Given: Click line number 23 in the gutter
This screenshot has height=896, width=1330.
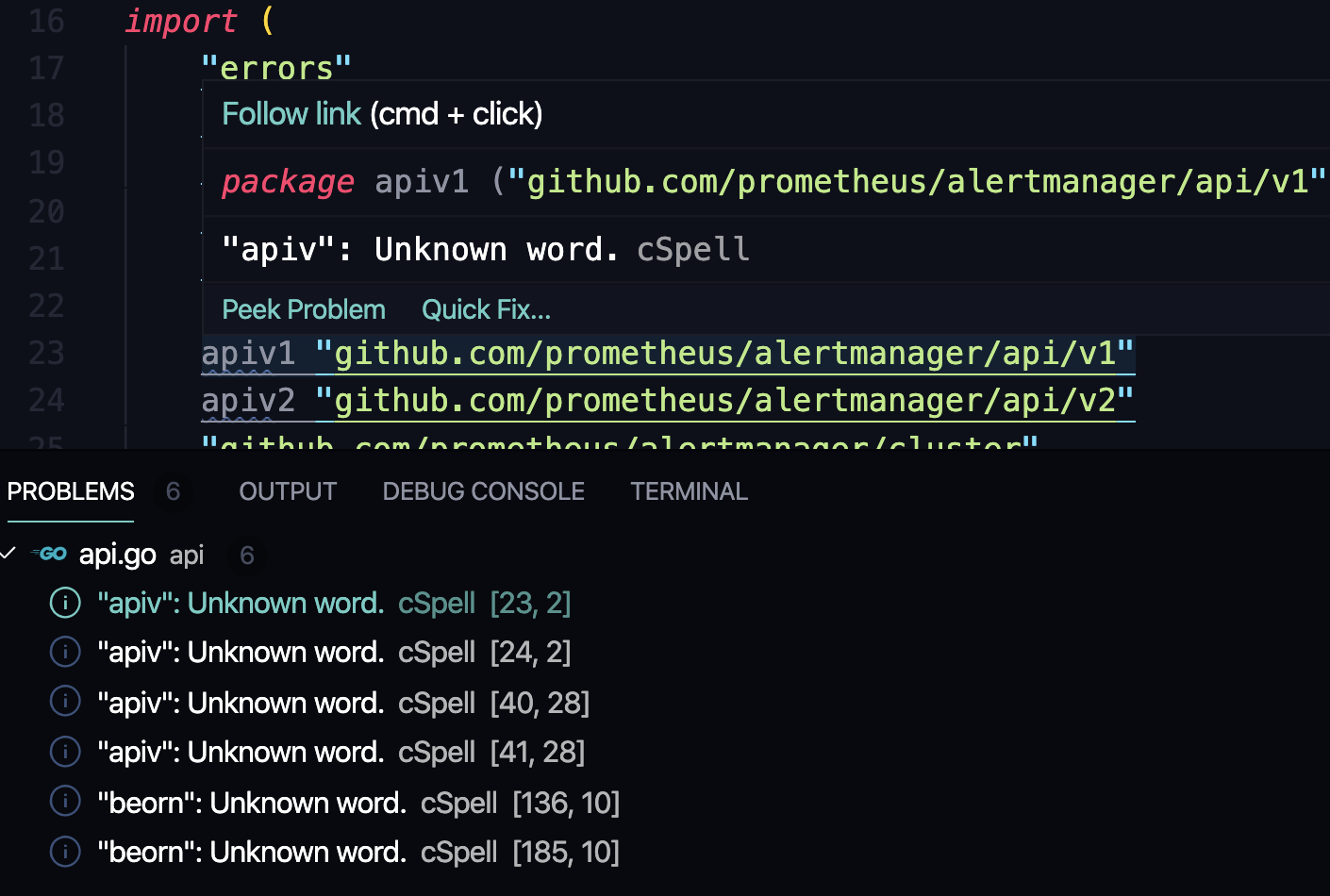Looking at the screenshot, I should click(45, 352).
